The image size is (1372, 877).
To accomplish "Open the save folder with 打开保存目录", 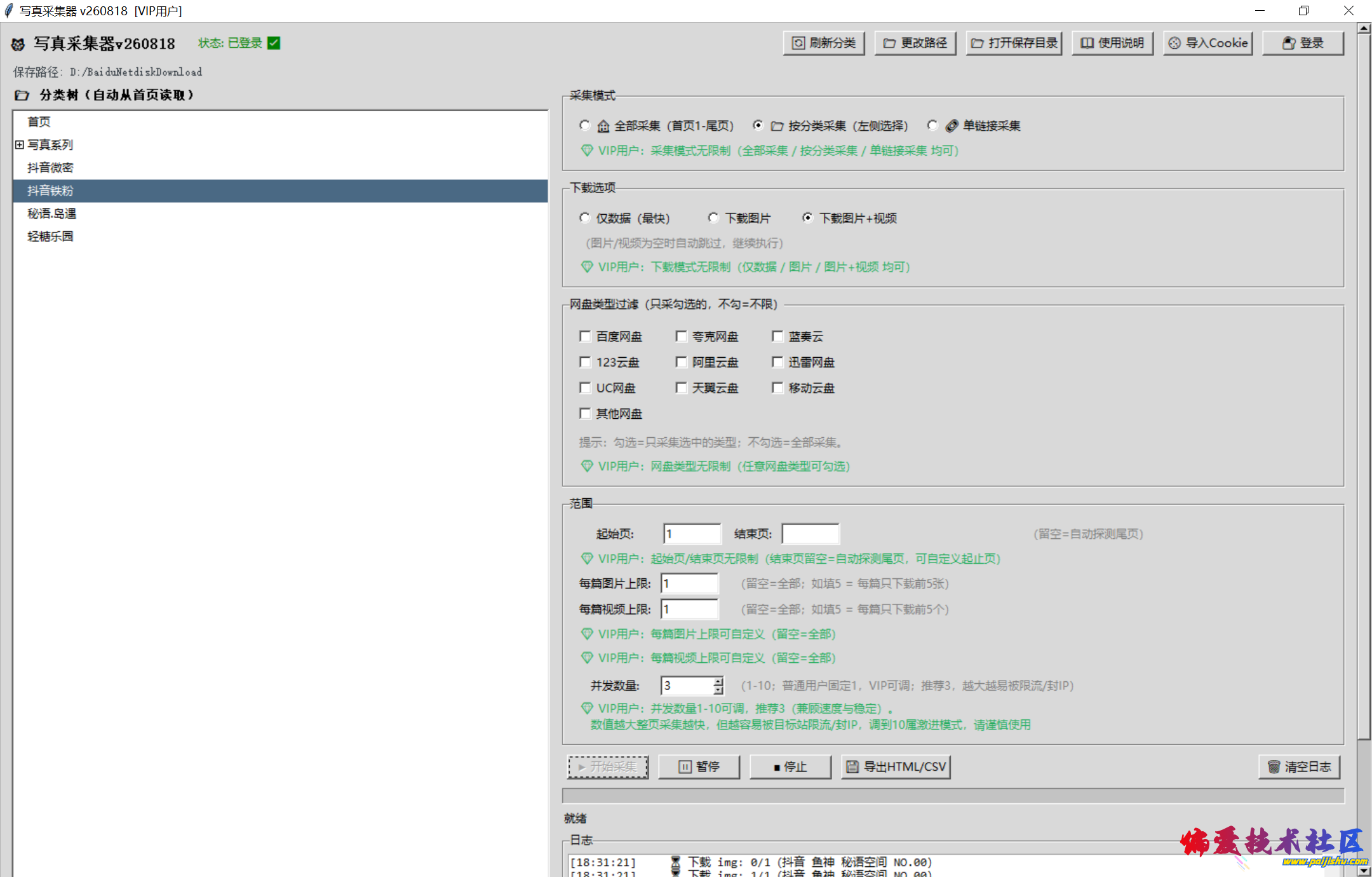I will click(x=1014, y=43).
